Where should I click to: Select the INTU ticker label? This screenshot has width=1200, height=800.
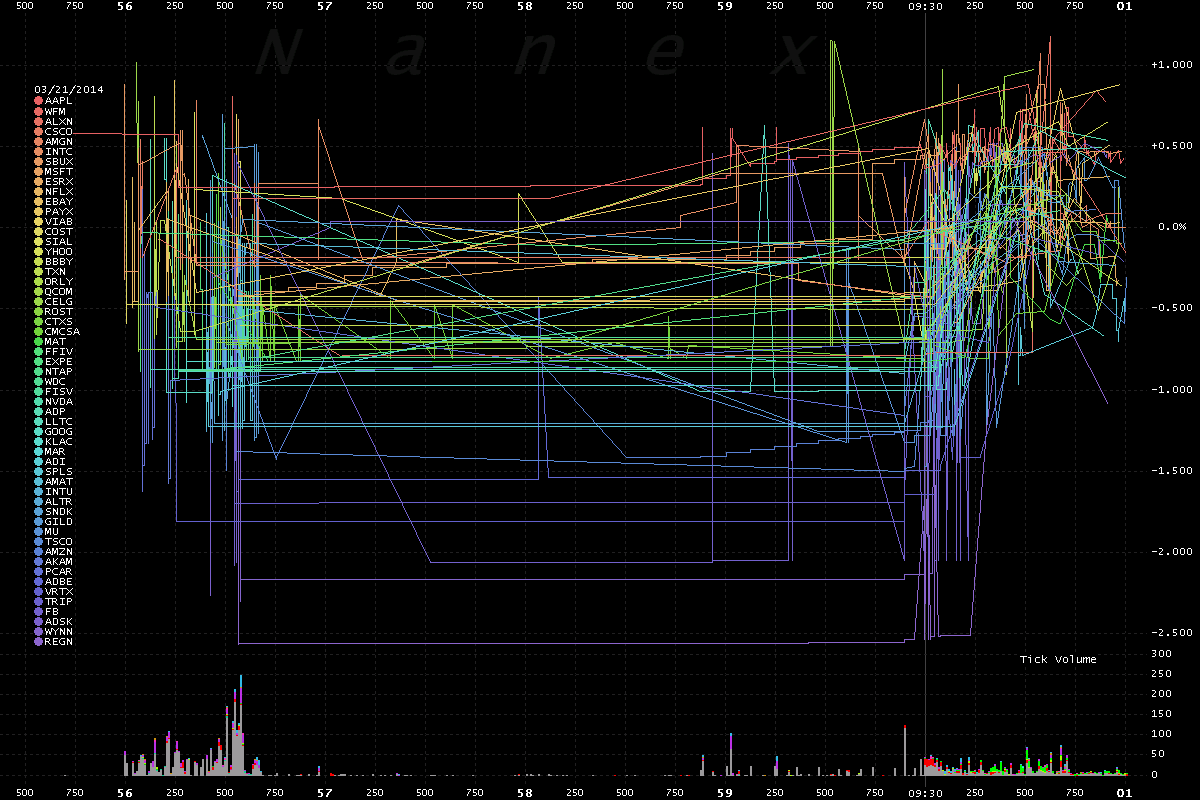point(59,491)
